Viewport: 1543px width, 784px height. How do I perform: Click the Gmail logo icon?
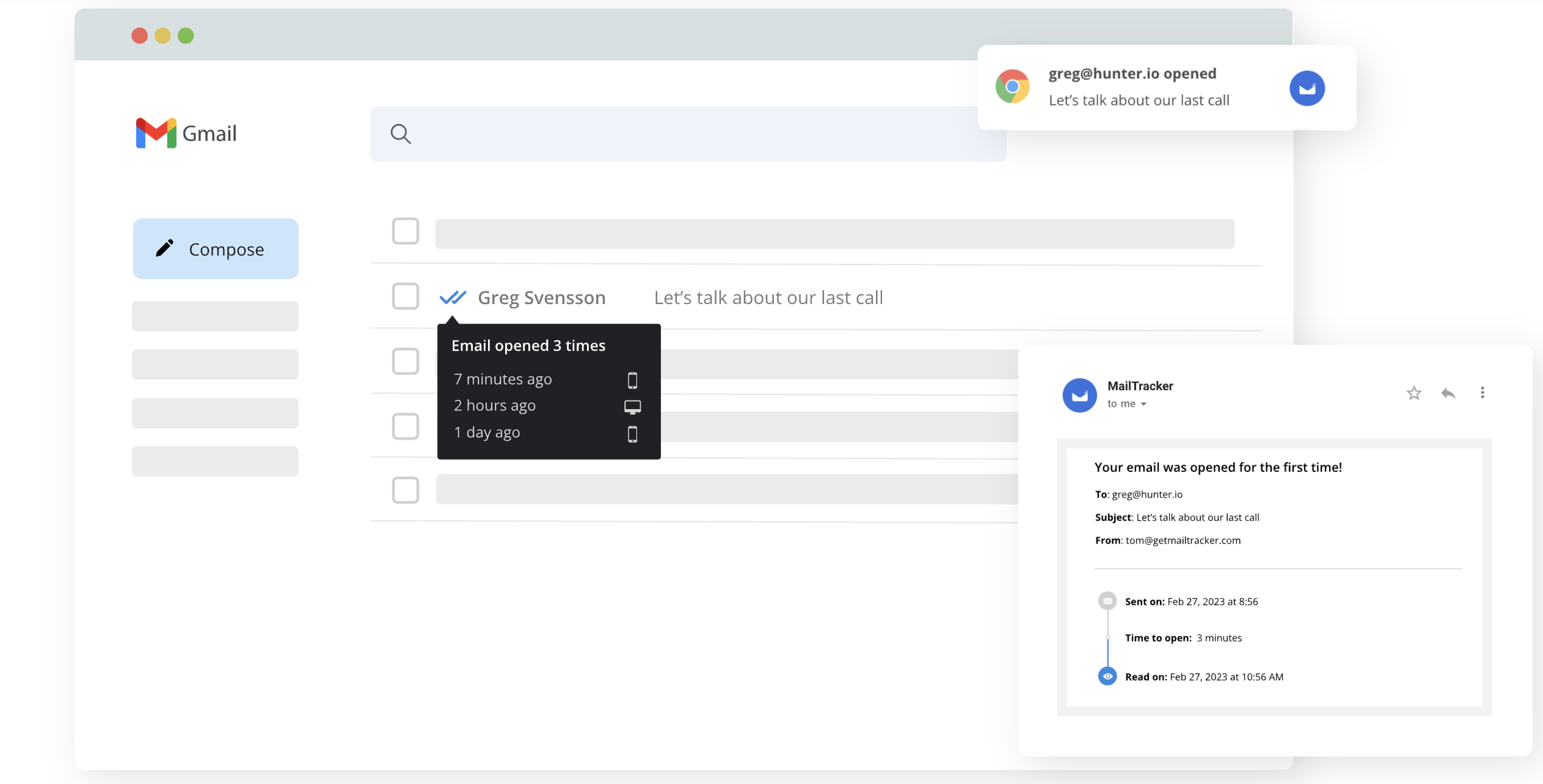(156, 132)
